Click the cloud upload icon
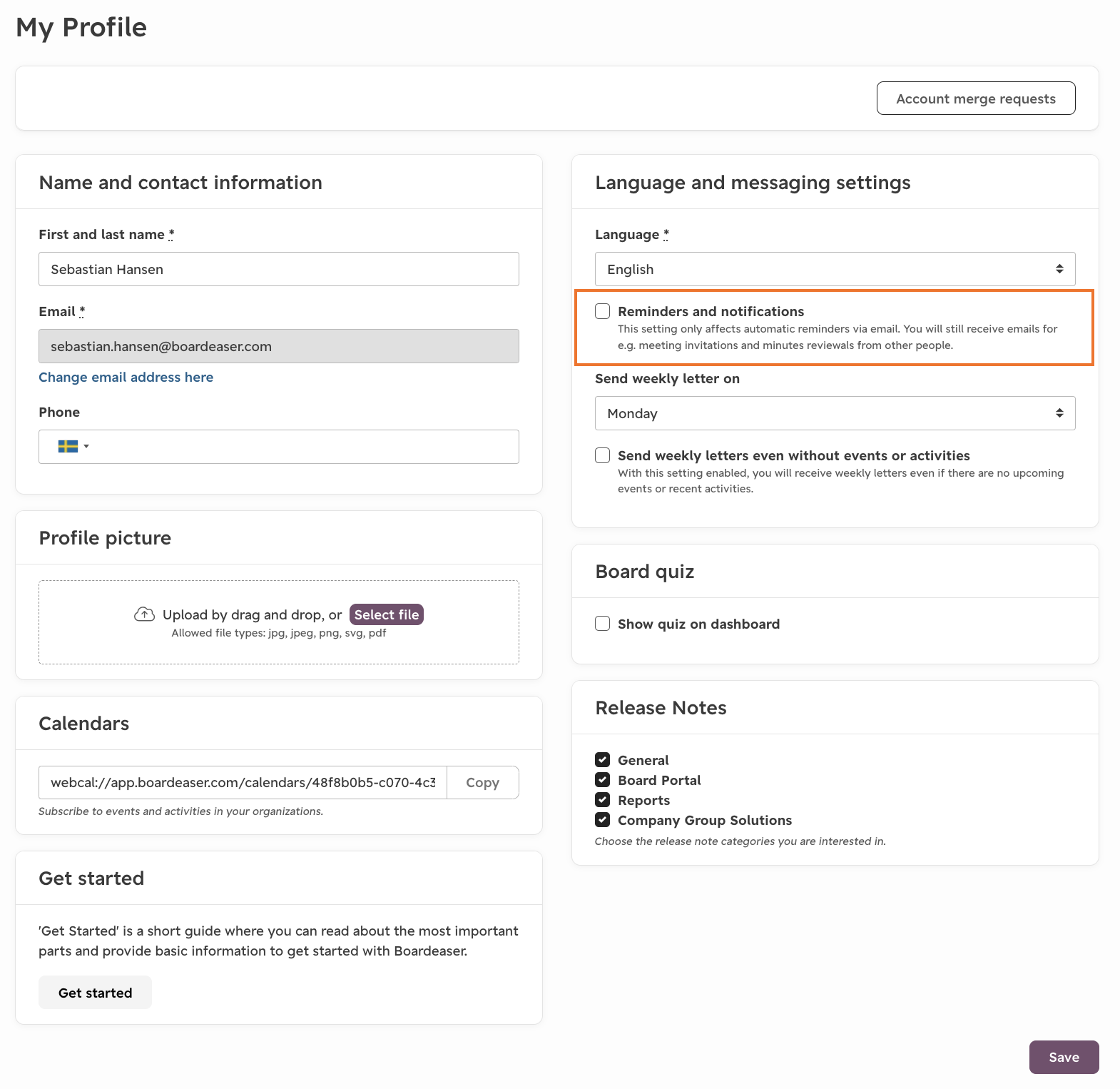The image size is (1120, 1089). click(x=144, y=614)
